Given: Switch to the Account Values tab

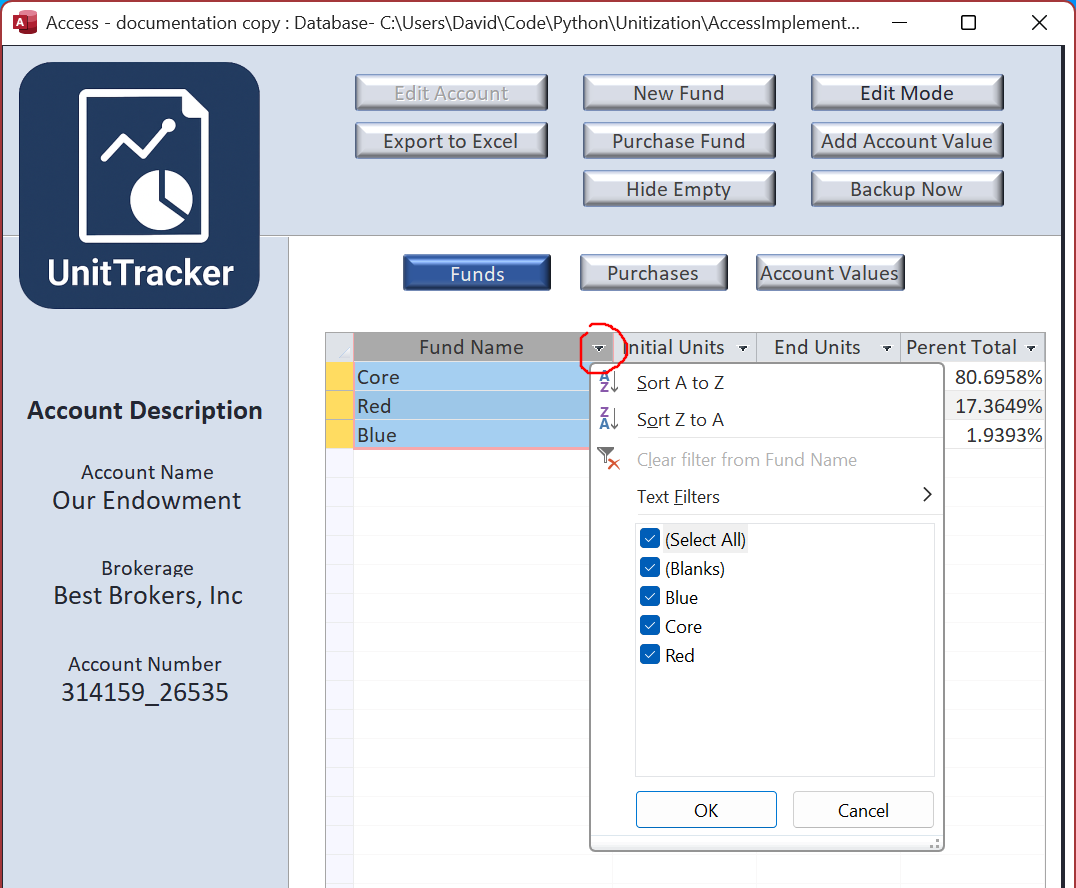Looking at the screenshot, I should click(x=830, y=273).
